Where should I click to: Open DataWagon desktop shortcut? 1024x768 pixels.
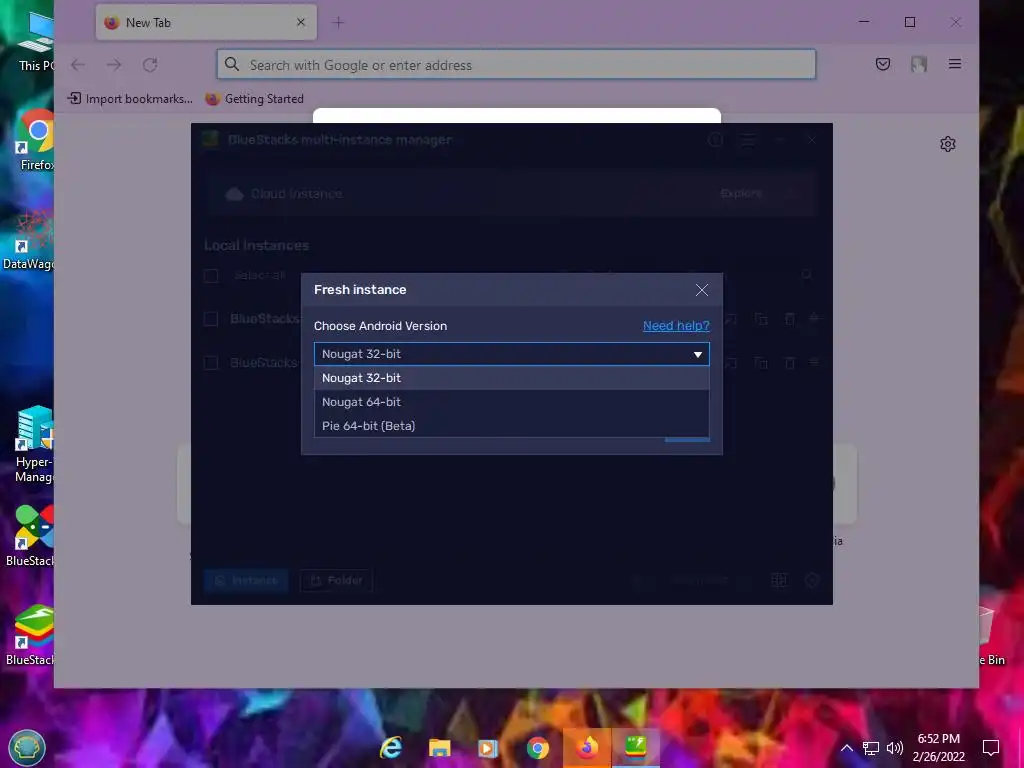coord(29,240)
